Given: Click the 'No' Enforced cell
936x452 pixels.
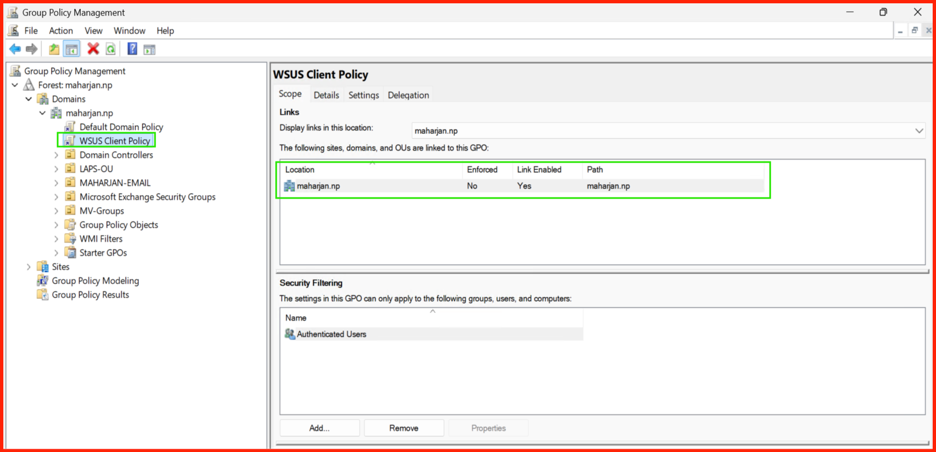Looking at the screenshot, I should click(x=472, y=186).
